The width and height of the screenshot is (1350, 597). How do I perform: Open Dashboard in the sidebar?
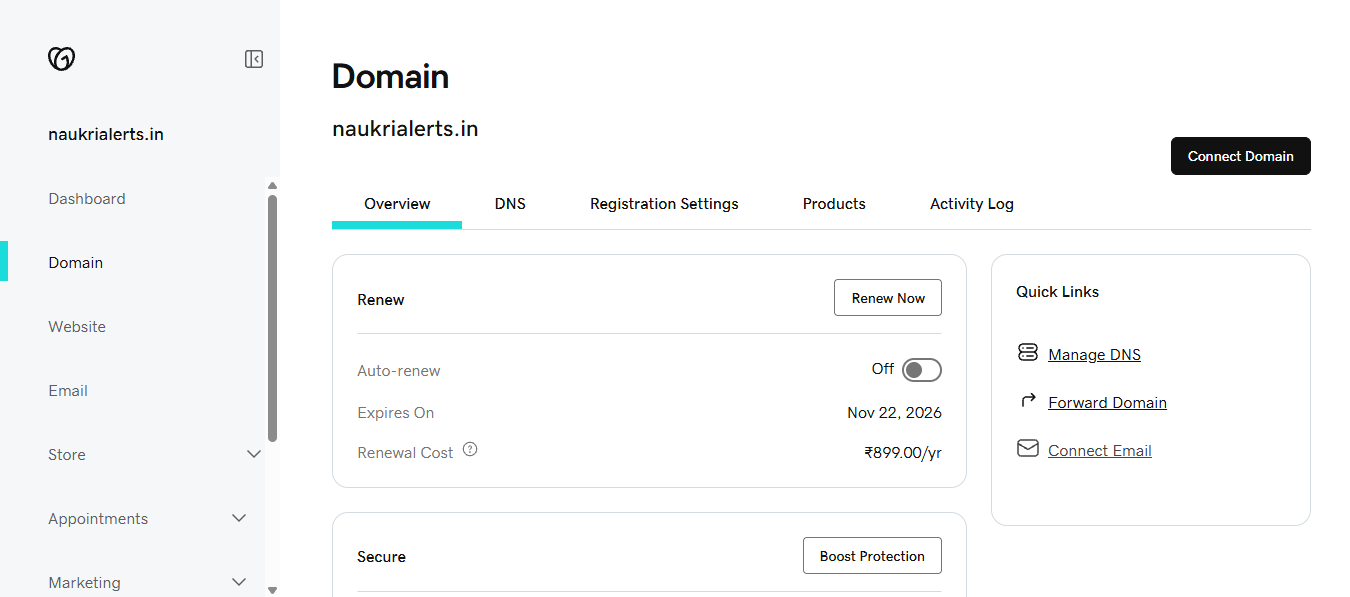87,199
